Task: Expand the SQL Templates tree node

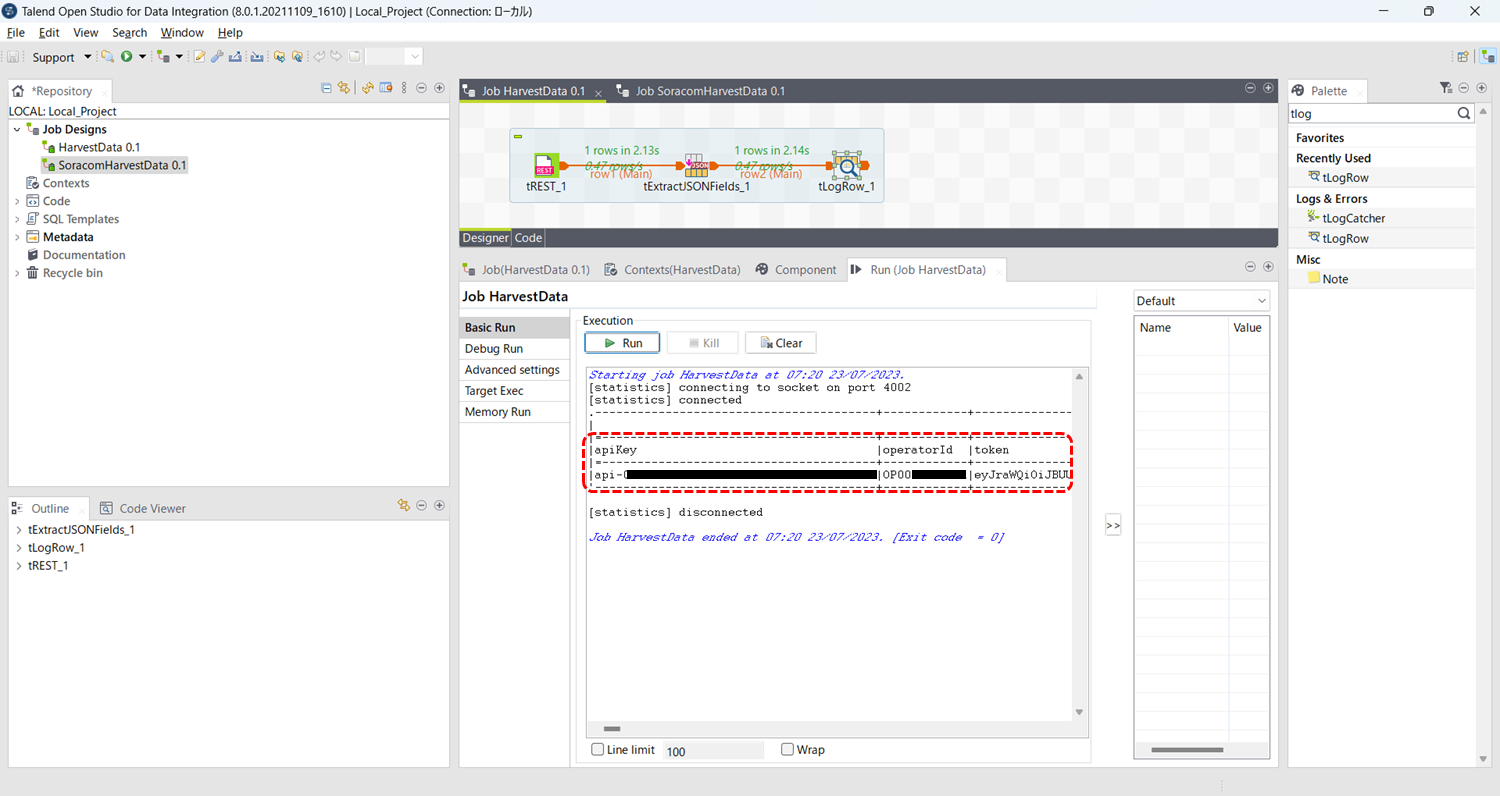Action: click(17, 219)
